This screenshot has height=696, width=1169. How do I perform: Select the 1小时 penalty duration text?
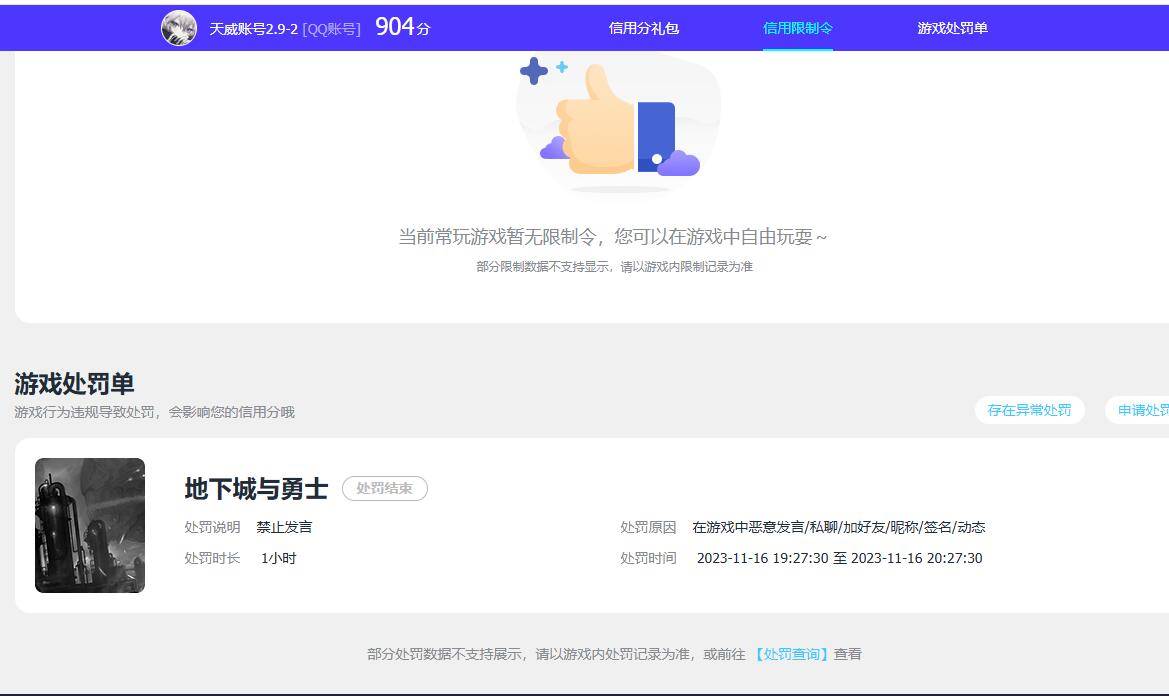(x=280, y=558)
